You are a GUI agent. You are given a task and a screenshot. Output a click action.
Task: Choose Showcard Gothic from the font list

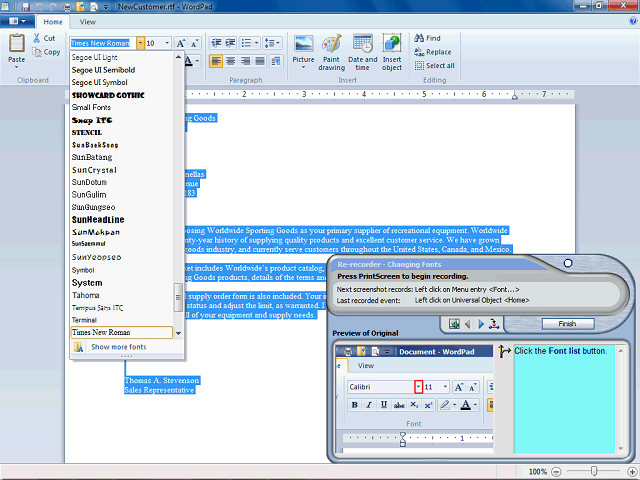[x=122, y=95]
